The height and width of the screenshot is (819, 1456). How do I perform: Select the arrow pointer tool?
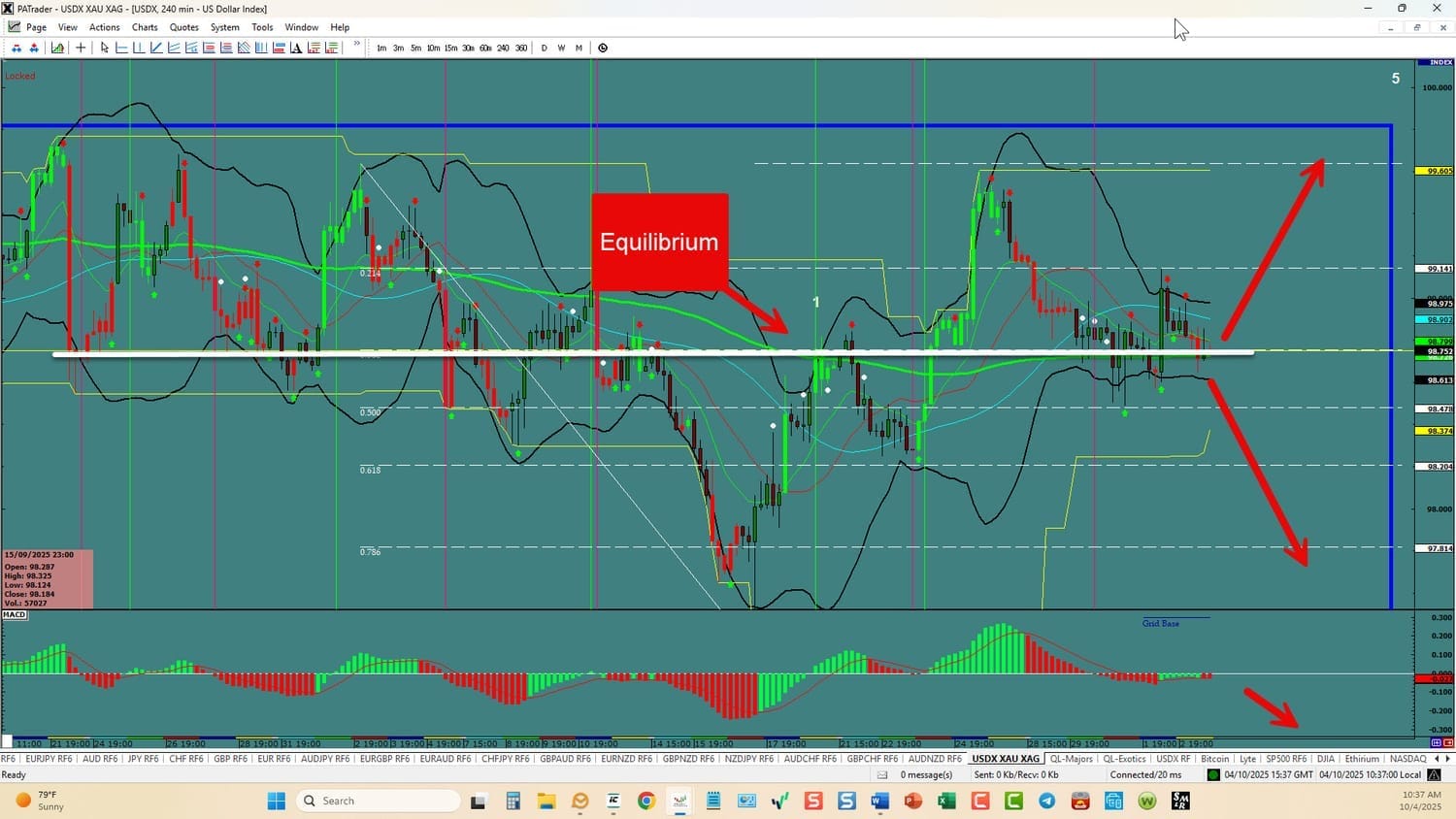[104, 48]
